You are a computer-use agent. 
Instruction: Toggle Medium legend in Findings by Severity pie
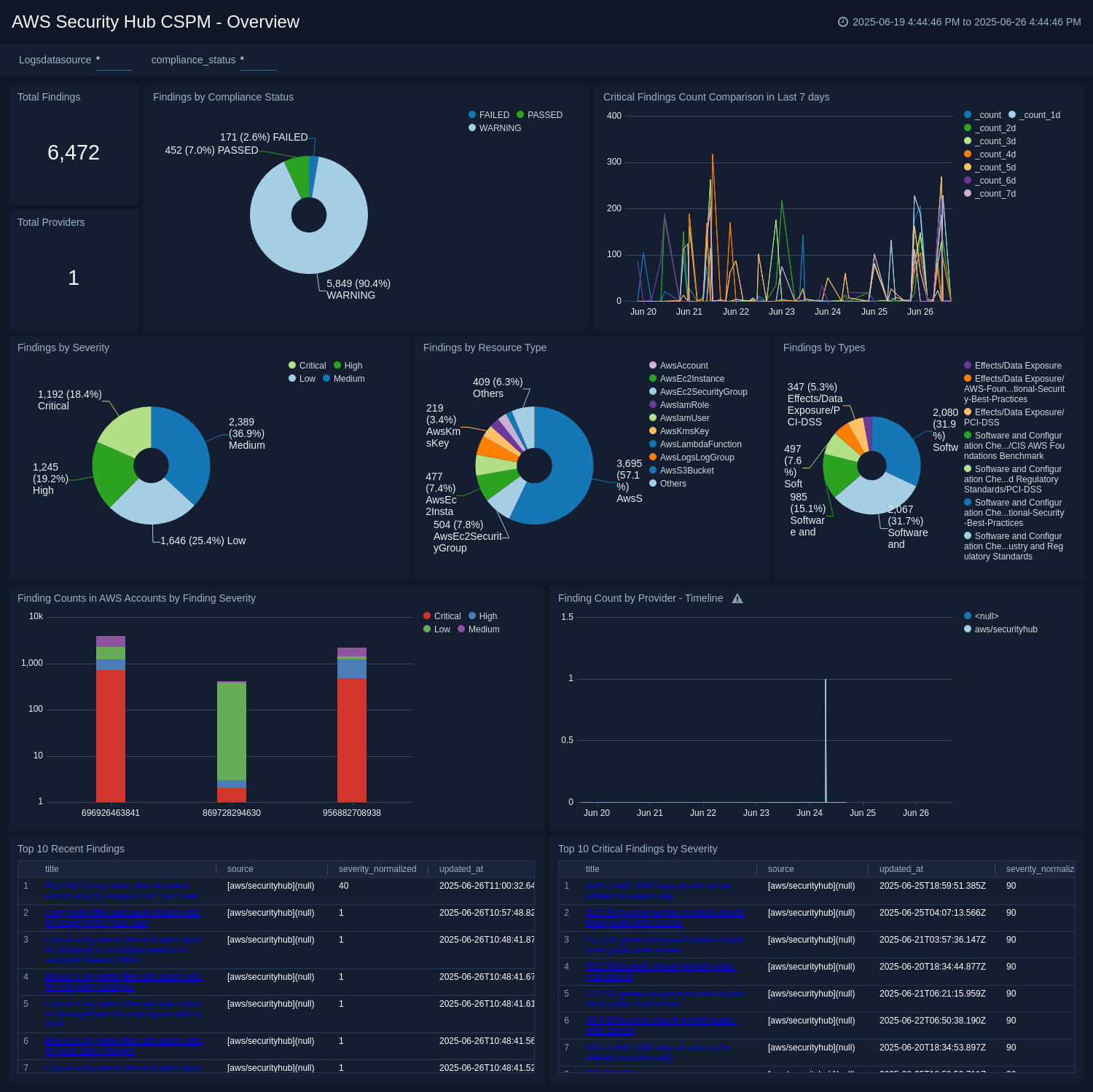point(343,379)
